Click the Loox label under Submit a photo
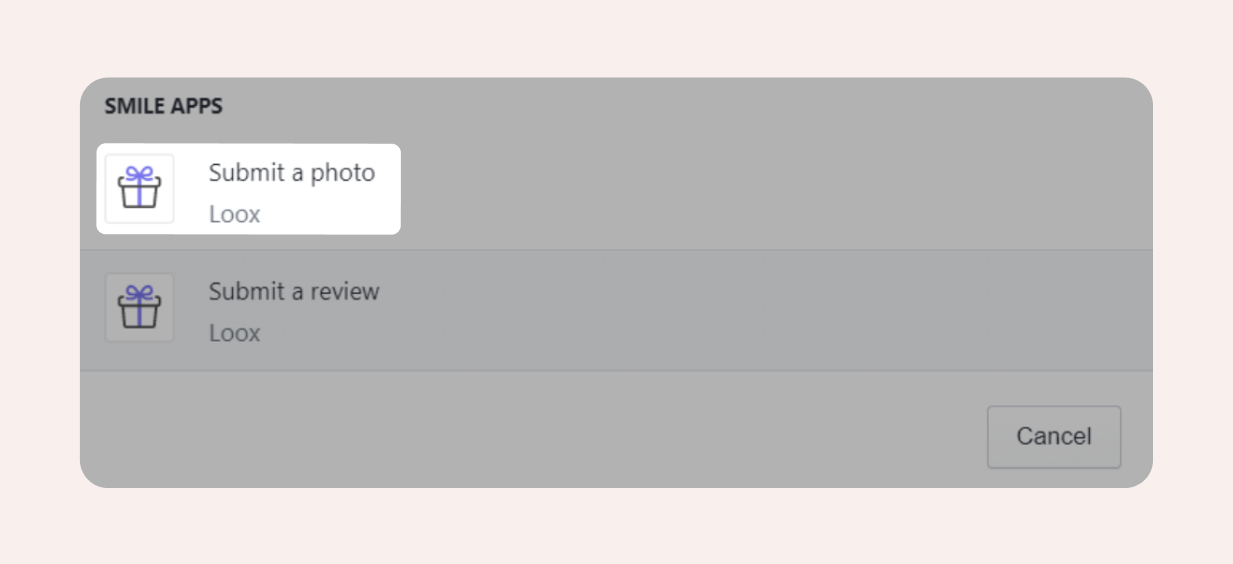This screenshot has width=1233, height=564. [234, 214]
